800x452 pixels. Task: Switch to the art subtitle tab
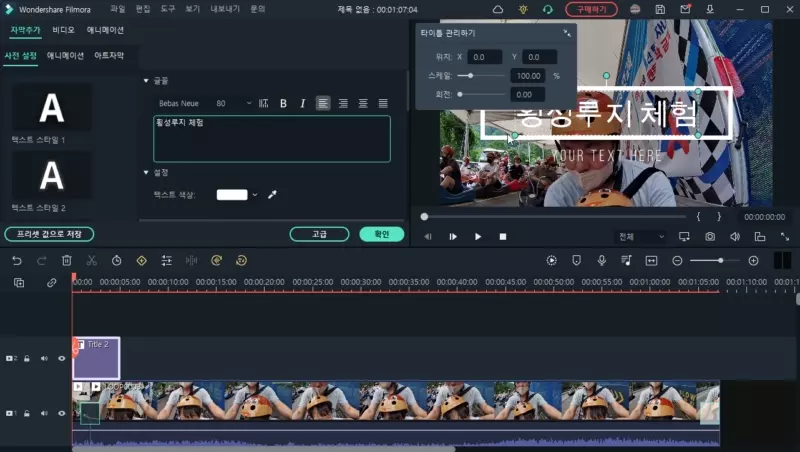tap(109, 55)
